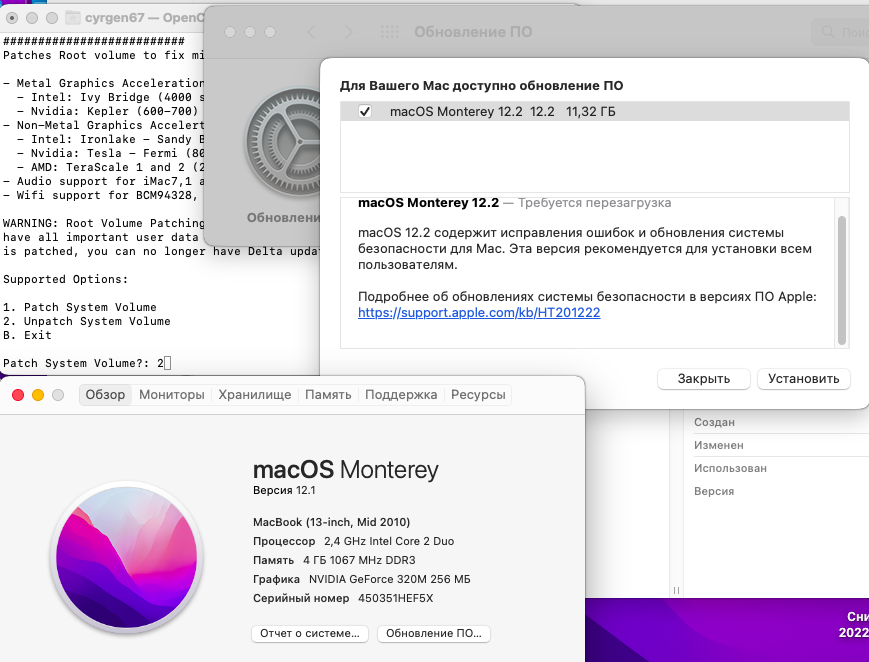Click the macOS Monterey logo image
Viewport: 869px width, 662px height.
pyautogui.click(x=126, y=558)
